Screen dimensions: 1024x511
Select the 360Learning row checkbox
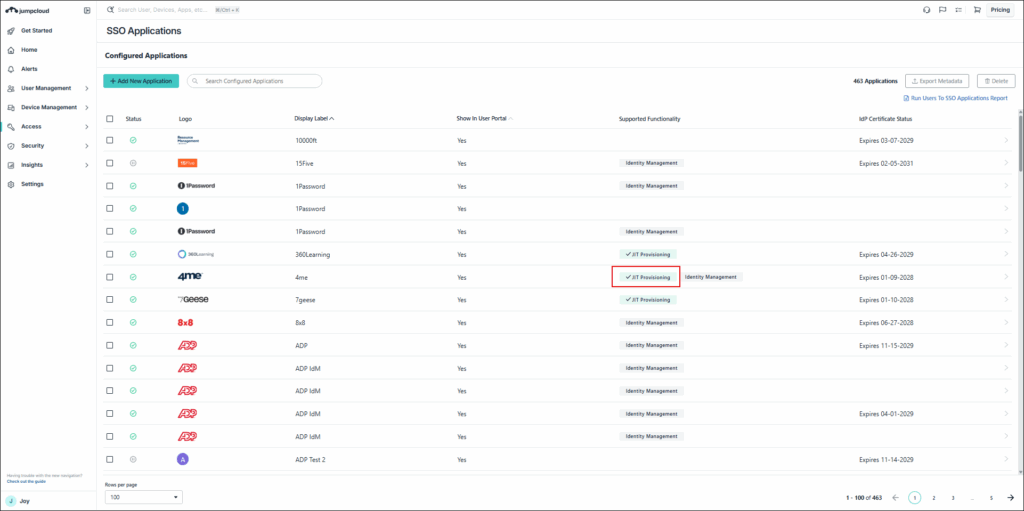[110, 254]
